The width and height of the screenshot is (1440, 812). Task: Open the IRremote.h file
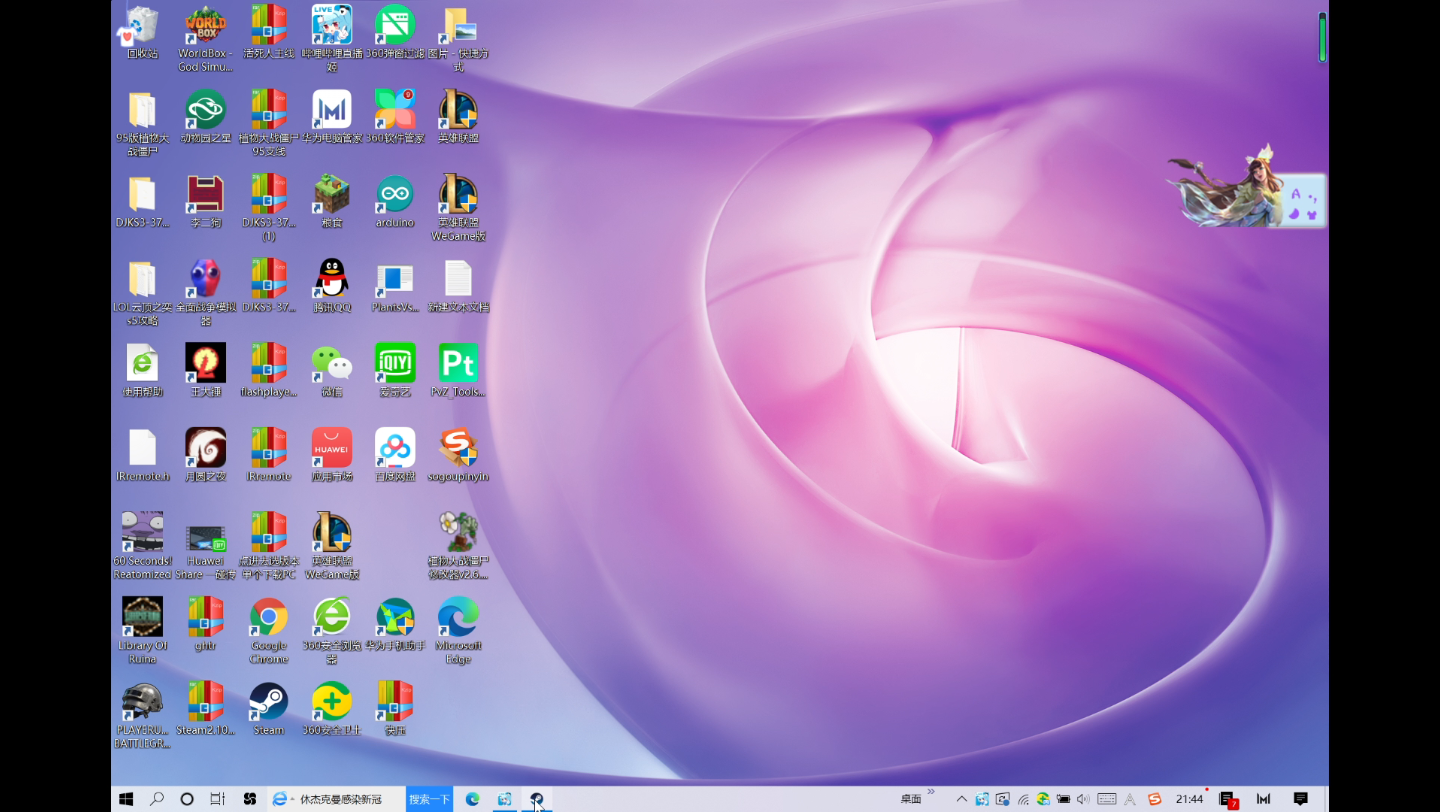tap(142, 455)
